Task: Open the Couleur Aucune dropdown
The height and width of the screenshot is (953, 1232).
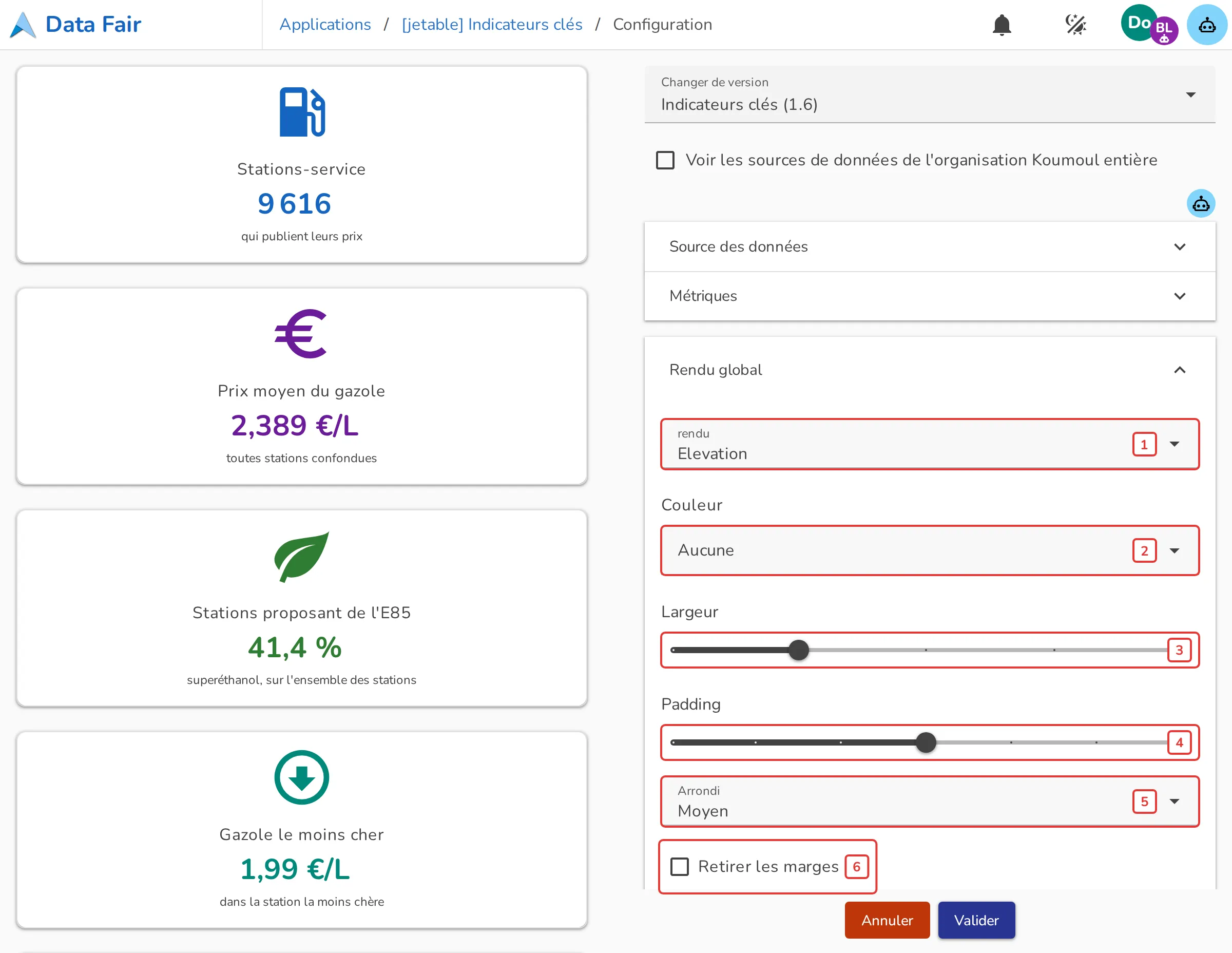Action: [x=929, y=550]
